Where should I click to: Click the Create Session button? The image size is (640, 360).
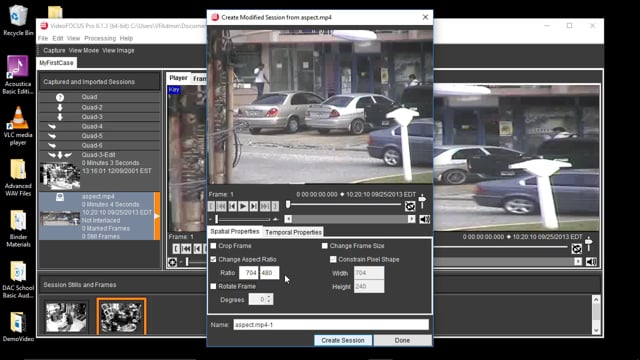tap(343, 340)
